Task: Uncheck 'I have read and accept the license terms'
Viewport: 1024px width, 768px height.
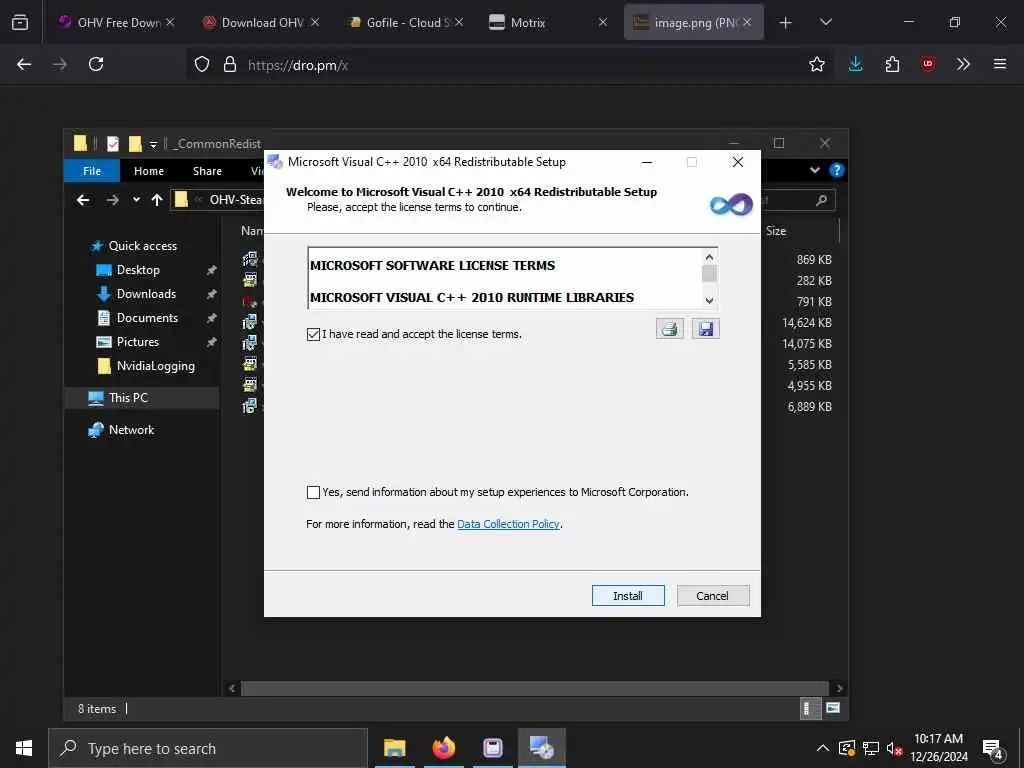Action: click(x=313, y=334)
